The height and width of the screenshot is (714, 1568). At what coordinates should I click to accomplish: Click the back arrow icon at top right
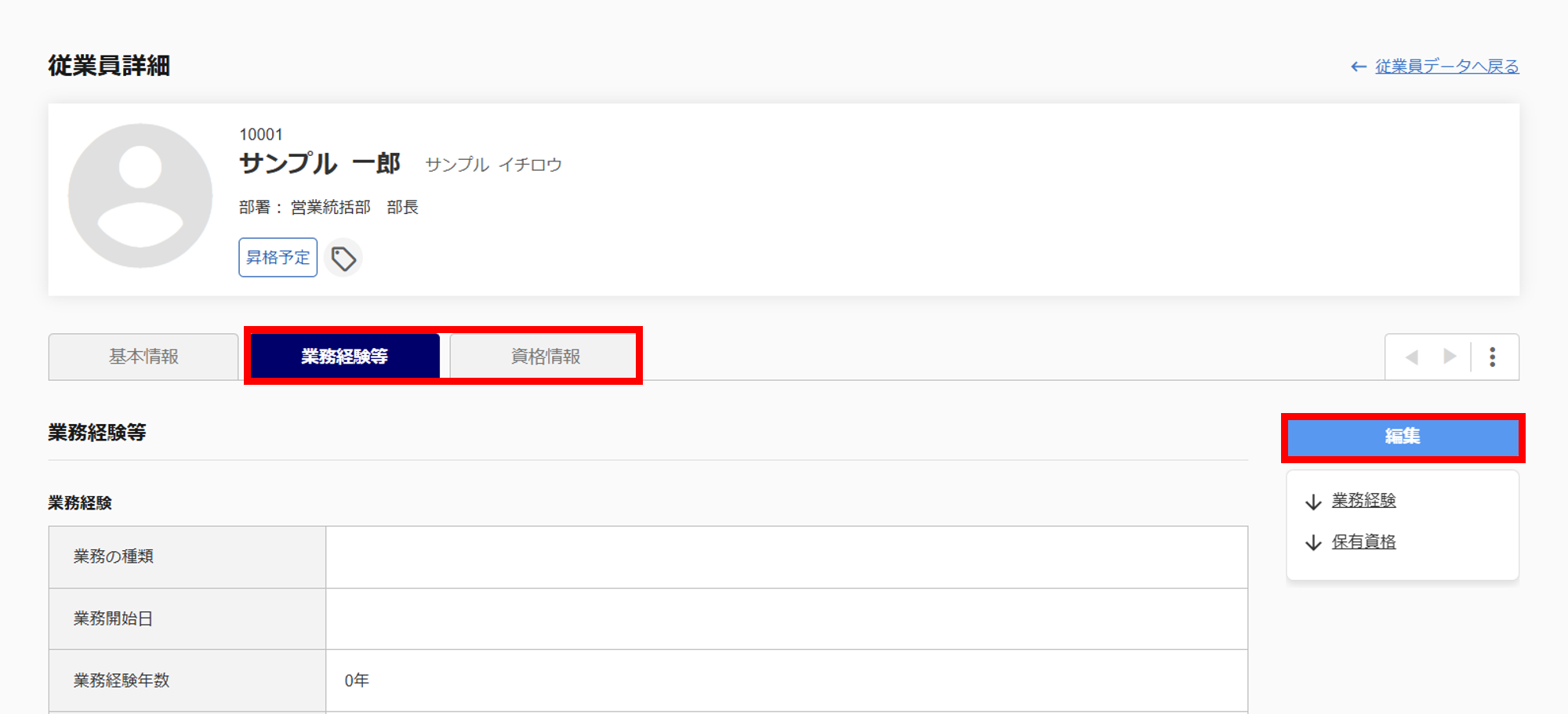pyautogui.click(x=1359, y=67)
